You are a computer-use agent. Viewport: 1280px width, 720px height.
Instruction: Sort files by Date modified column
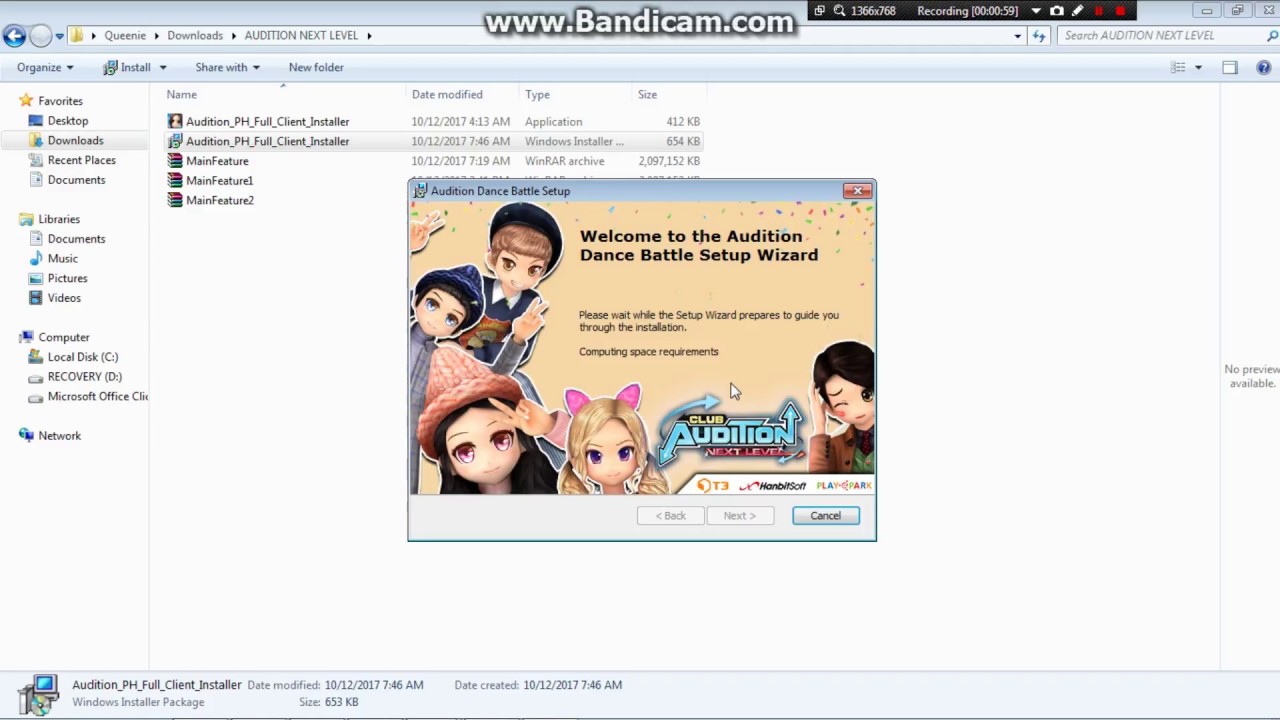pos(447,94)
